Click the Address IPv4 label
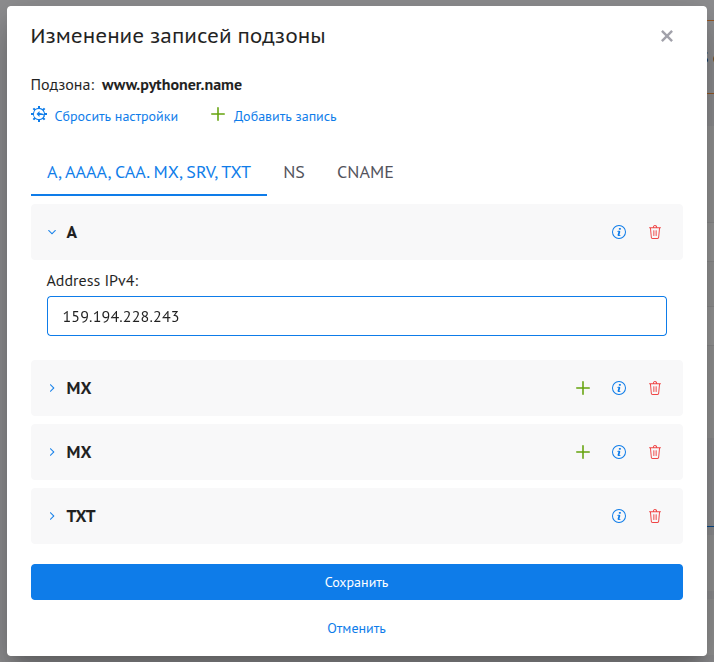Viewport: 714px width, 662px height. [x=92, y=281]
